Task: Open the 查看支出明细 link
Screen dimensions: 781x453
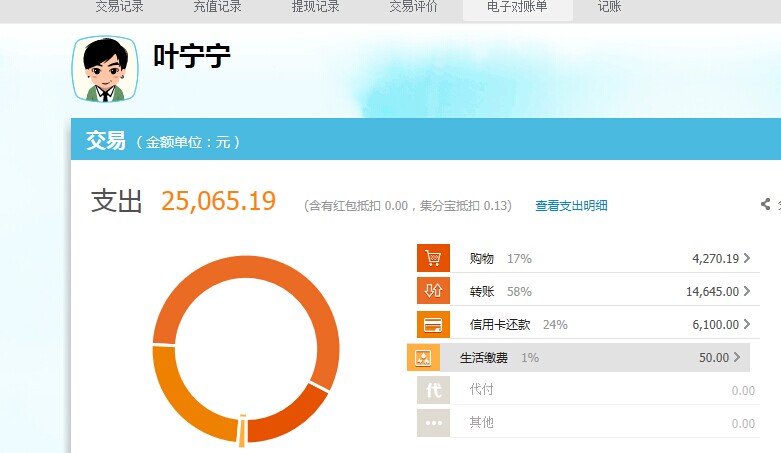Action: (x=571, y=205)
